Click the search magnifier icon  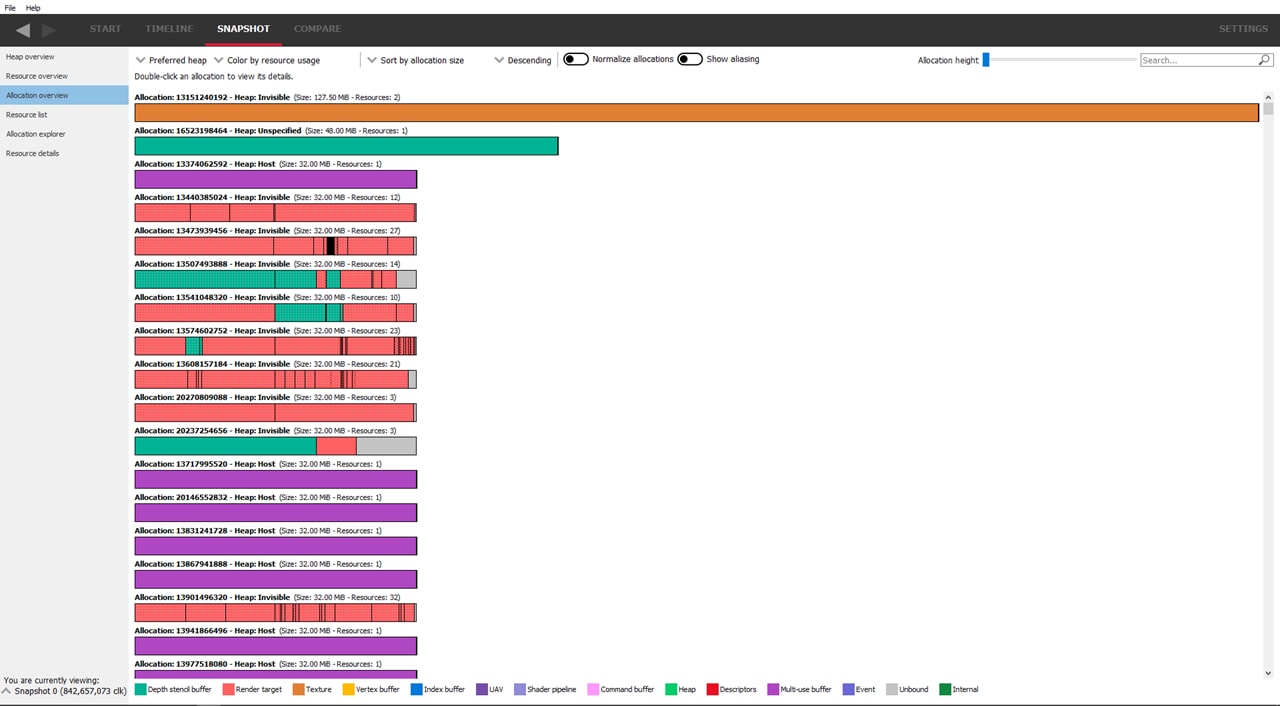[1264, 60]
